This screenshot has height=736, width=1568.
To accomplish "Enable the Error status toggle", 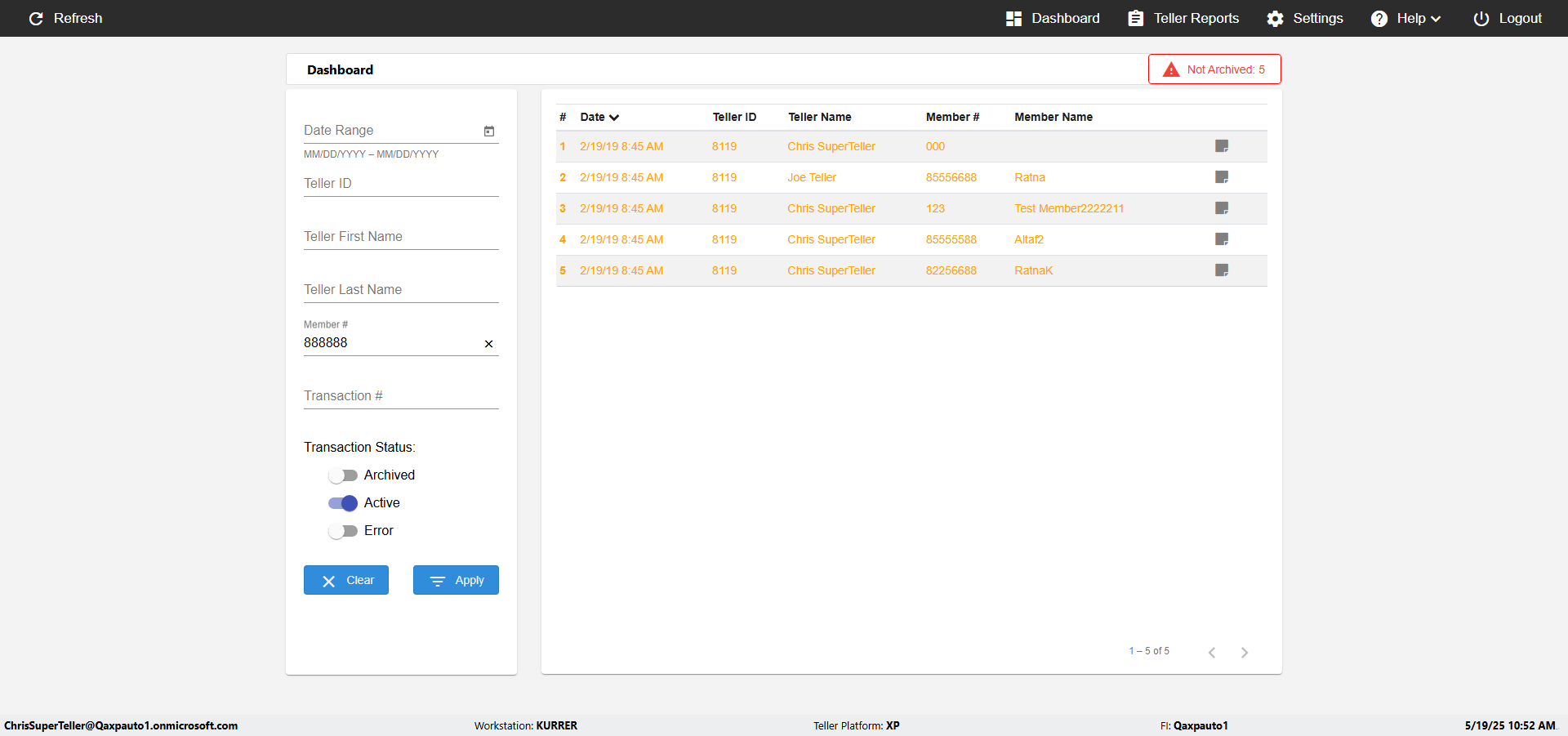I will [x=343, y=531].
